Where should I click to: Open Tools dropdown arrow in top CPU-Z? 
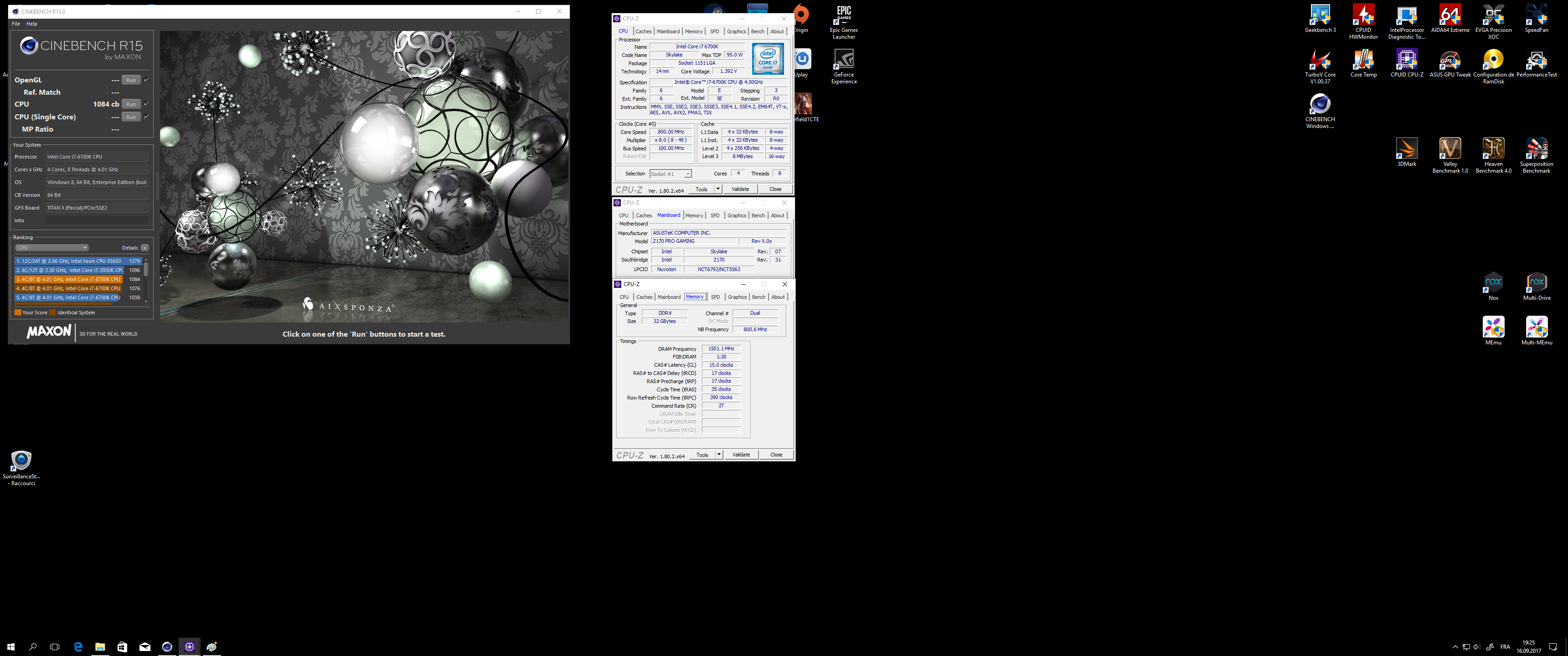pyautogui.click(x=717, y=189)
